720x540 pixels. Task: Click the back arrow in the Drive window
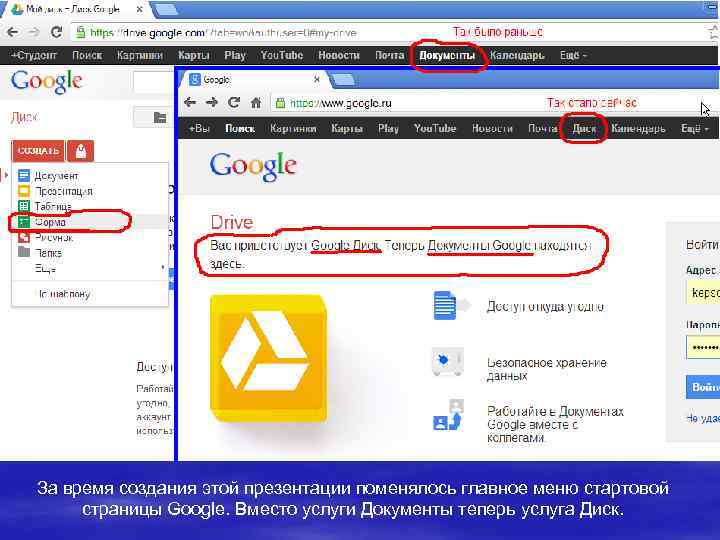pyautogui.click(x=12, y=32)
